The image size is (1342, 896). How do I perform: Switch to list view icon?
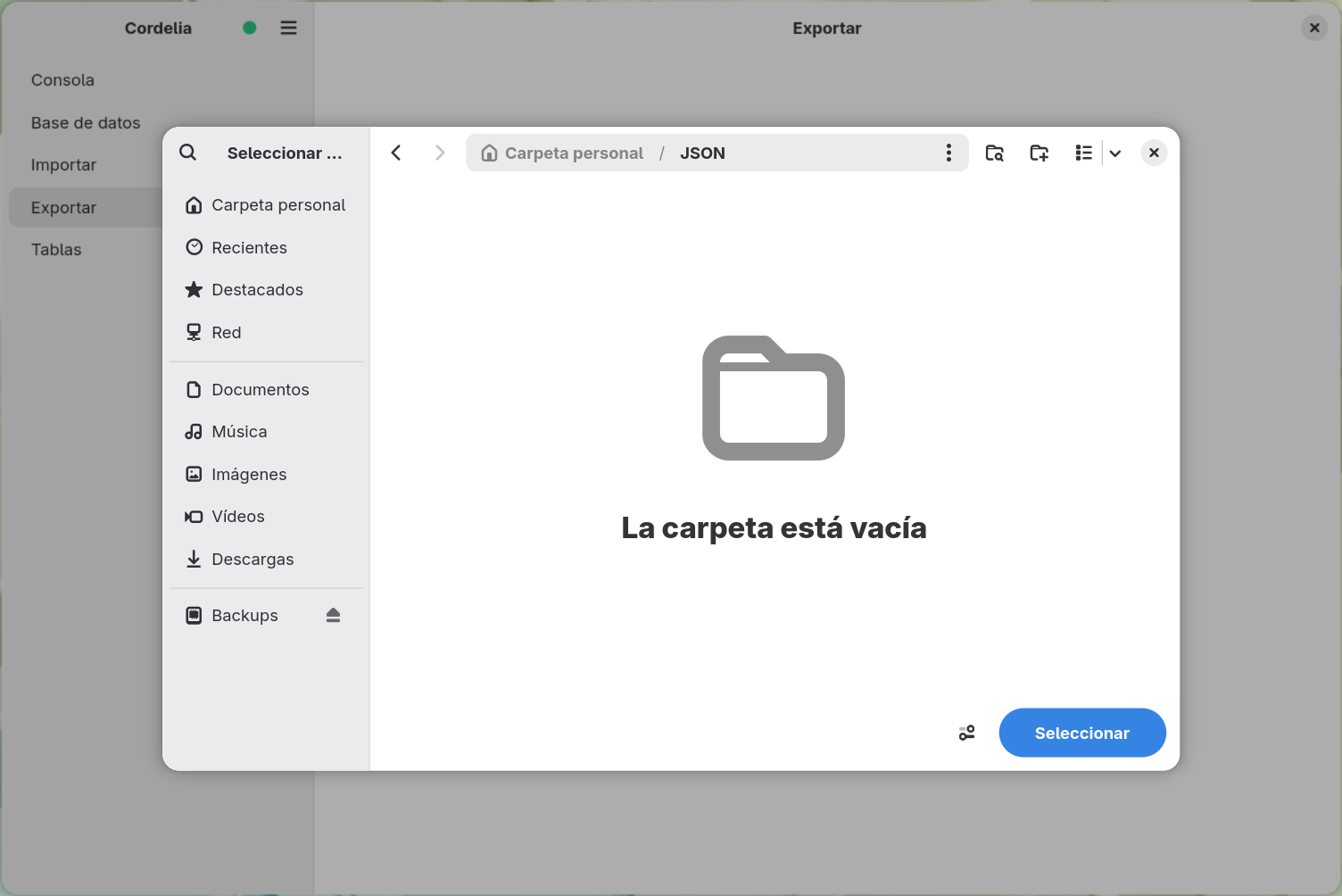(x=1084, y=153)
